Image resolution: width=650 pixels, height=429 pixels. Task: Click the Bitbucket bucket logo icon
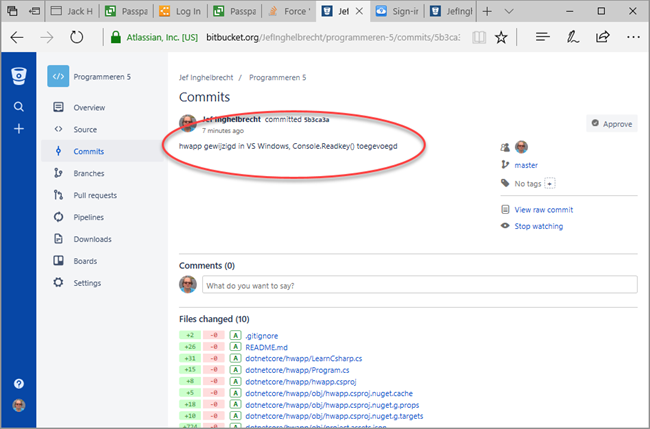[x=19, y=76]
